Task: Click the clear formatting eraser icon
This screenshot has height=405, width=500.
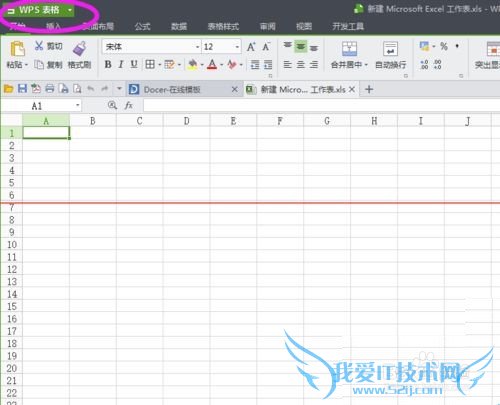Action: pyautogui.click(x=232, y=64)
